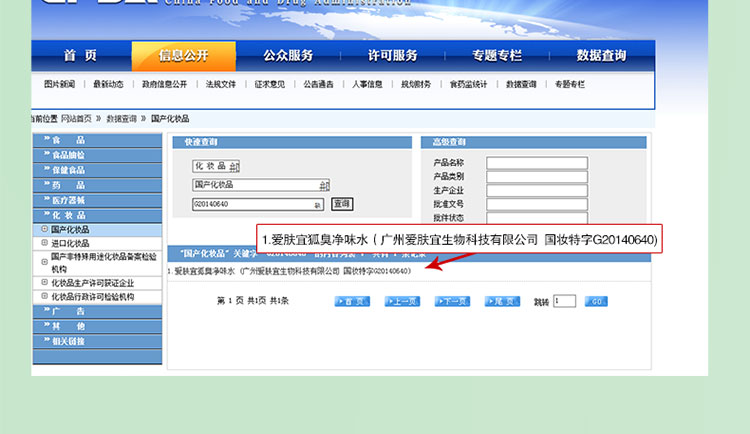The width and height of the screenshot is (750, 434).
Task: Open 食药监统计 in the sub-navigation
Action: [x=468, y=84]
